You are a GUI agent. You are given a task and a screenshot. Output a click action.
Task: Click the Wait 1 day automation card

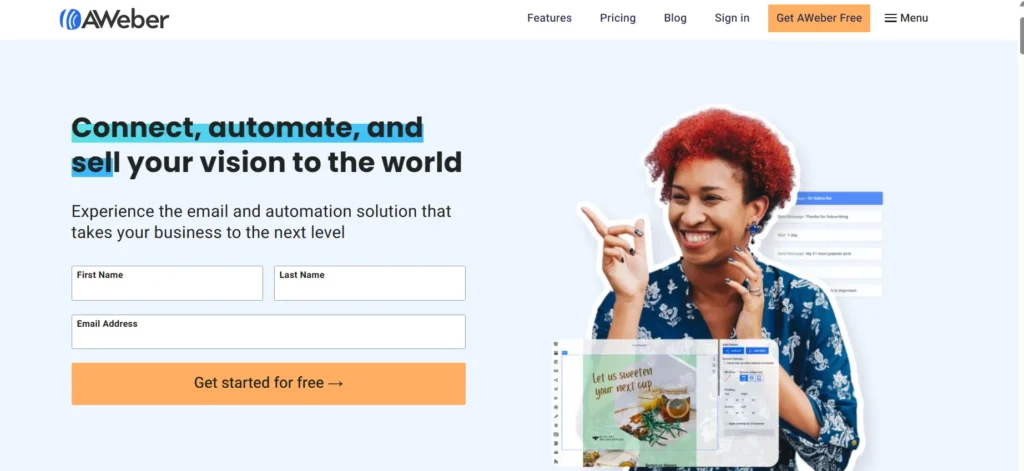pos(828,235)
